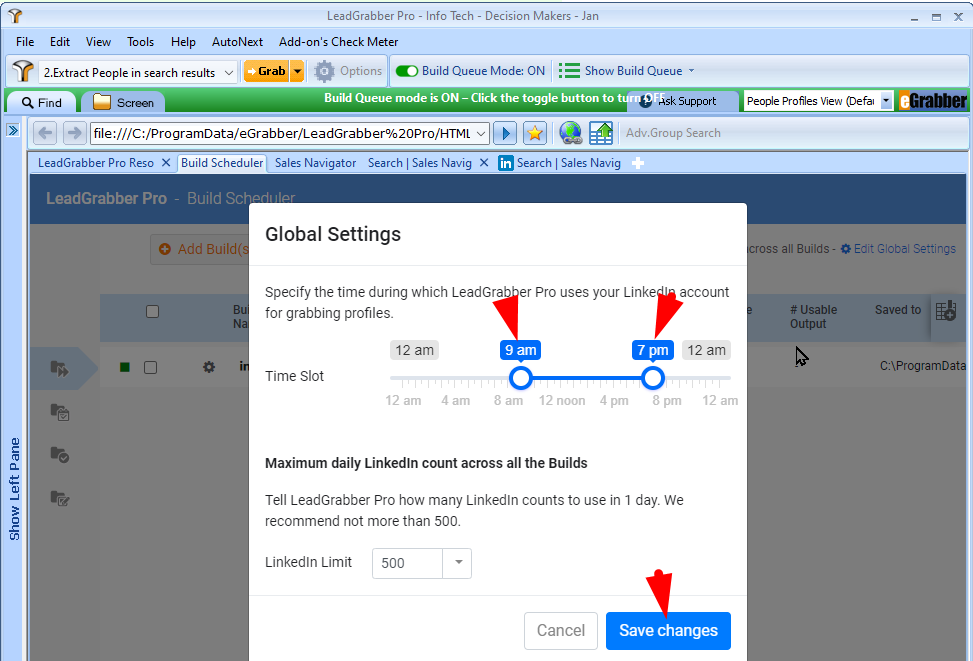The height and width of the screenshot is (661, 973).
Task: Click the build row settings gear icon
Action: click(209, 367)
